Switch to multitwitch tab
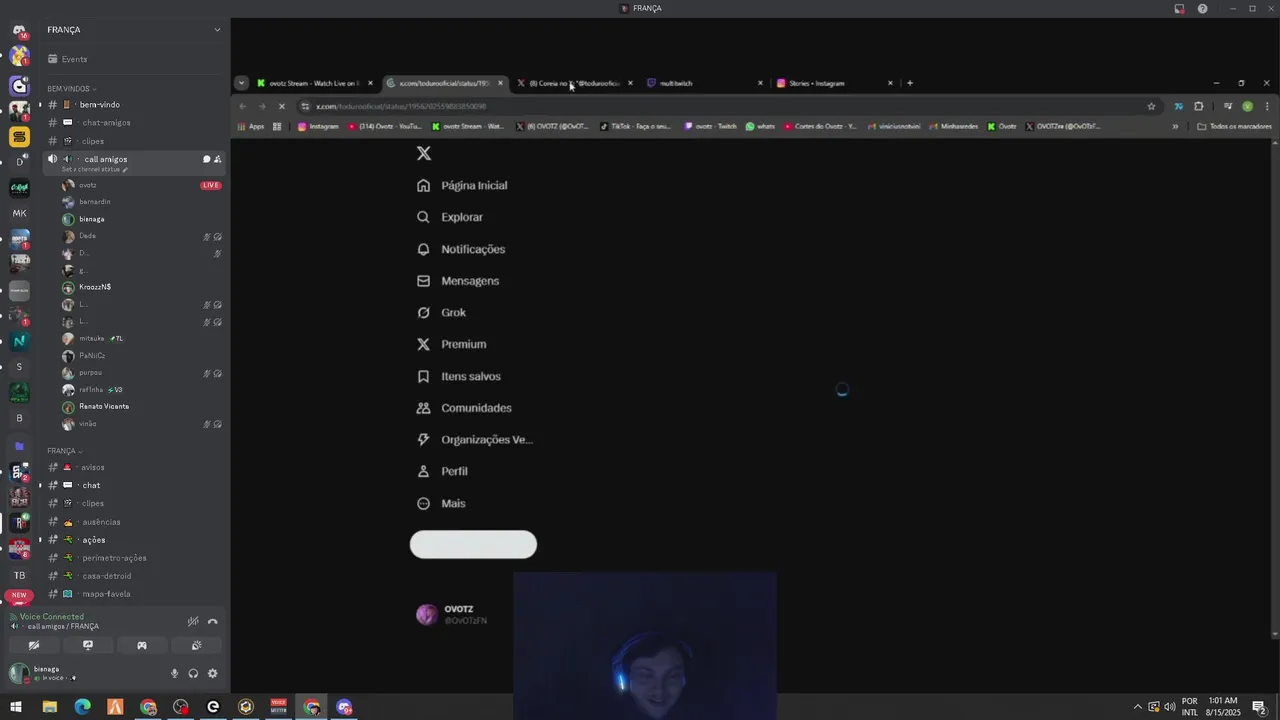The image size is (1280, 720). (704, 83)
